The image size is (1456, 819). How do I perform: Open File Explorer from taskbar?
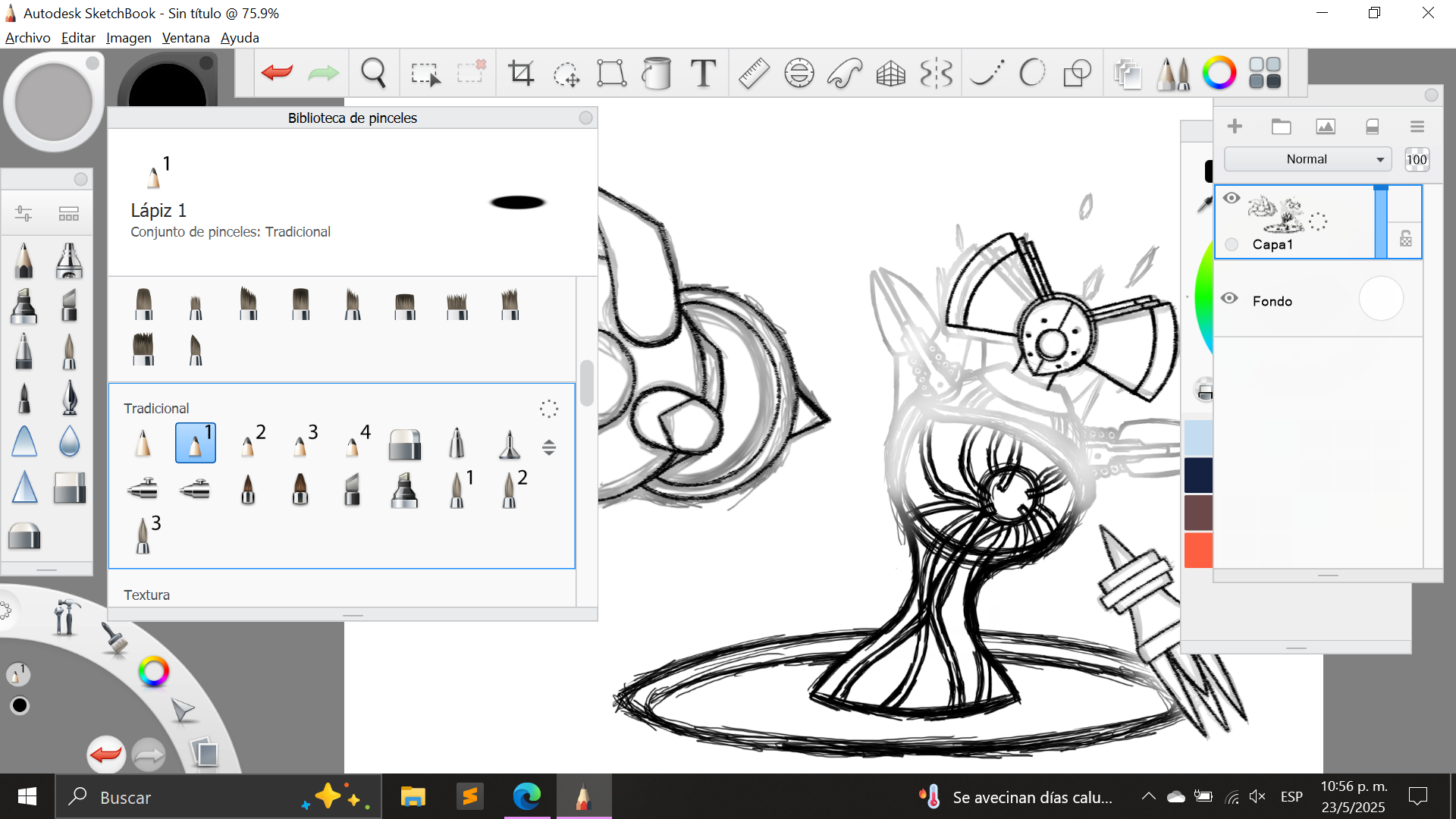point(413,796)
